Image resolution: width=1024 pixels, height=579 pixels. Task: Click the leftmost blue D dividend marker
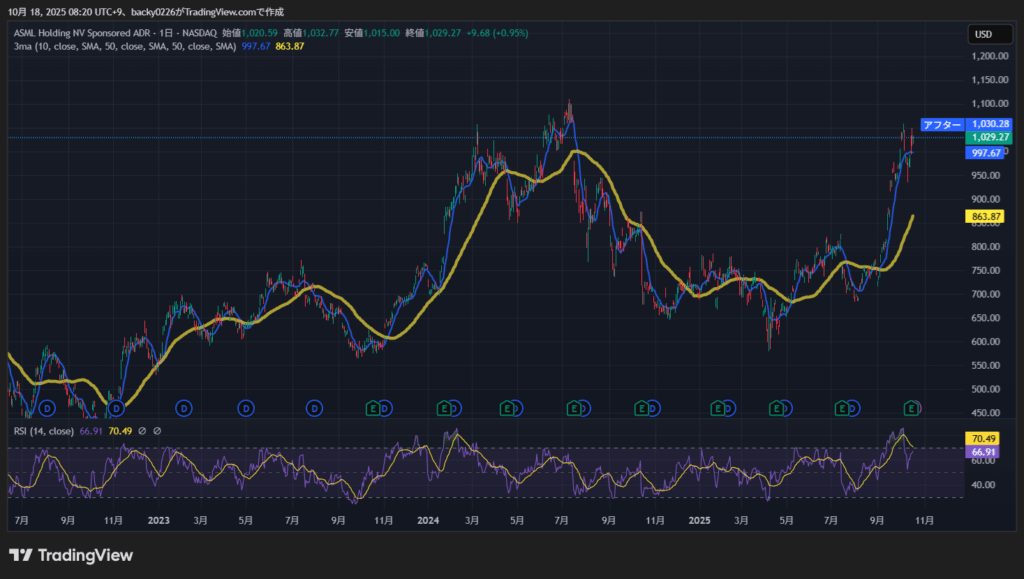click(x=47, y=408)
